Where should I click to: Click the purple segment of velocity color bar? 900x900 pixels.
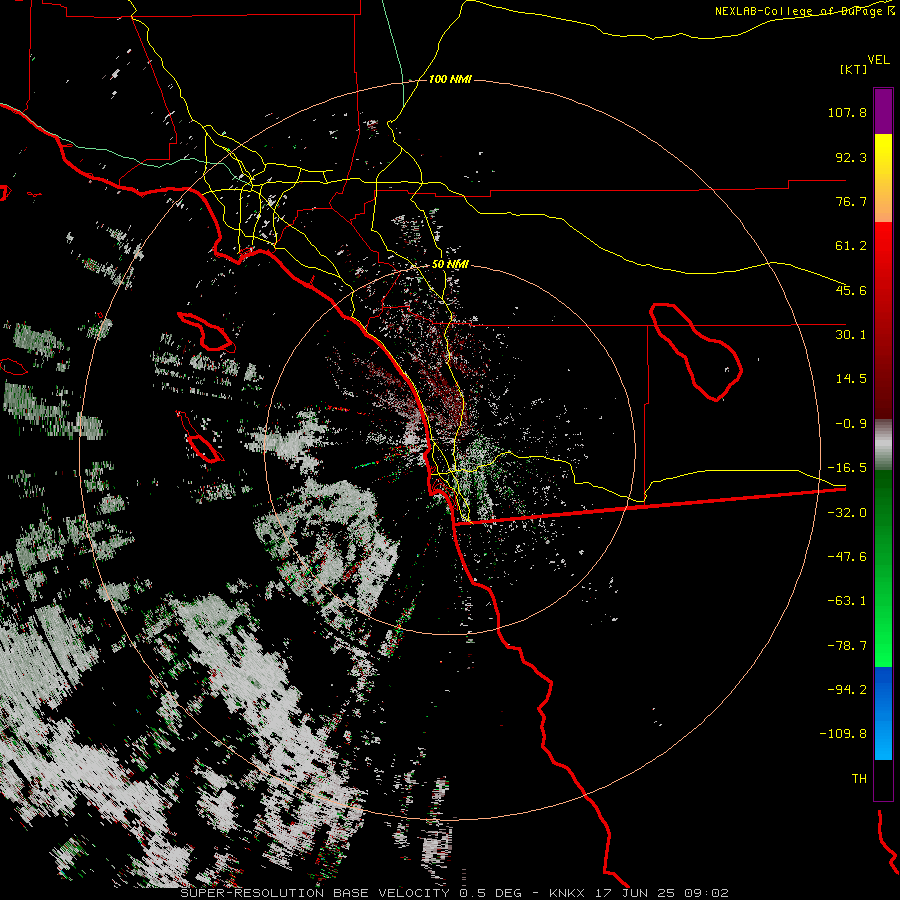[883, 111]
